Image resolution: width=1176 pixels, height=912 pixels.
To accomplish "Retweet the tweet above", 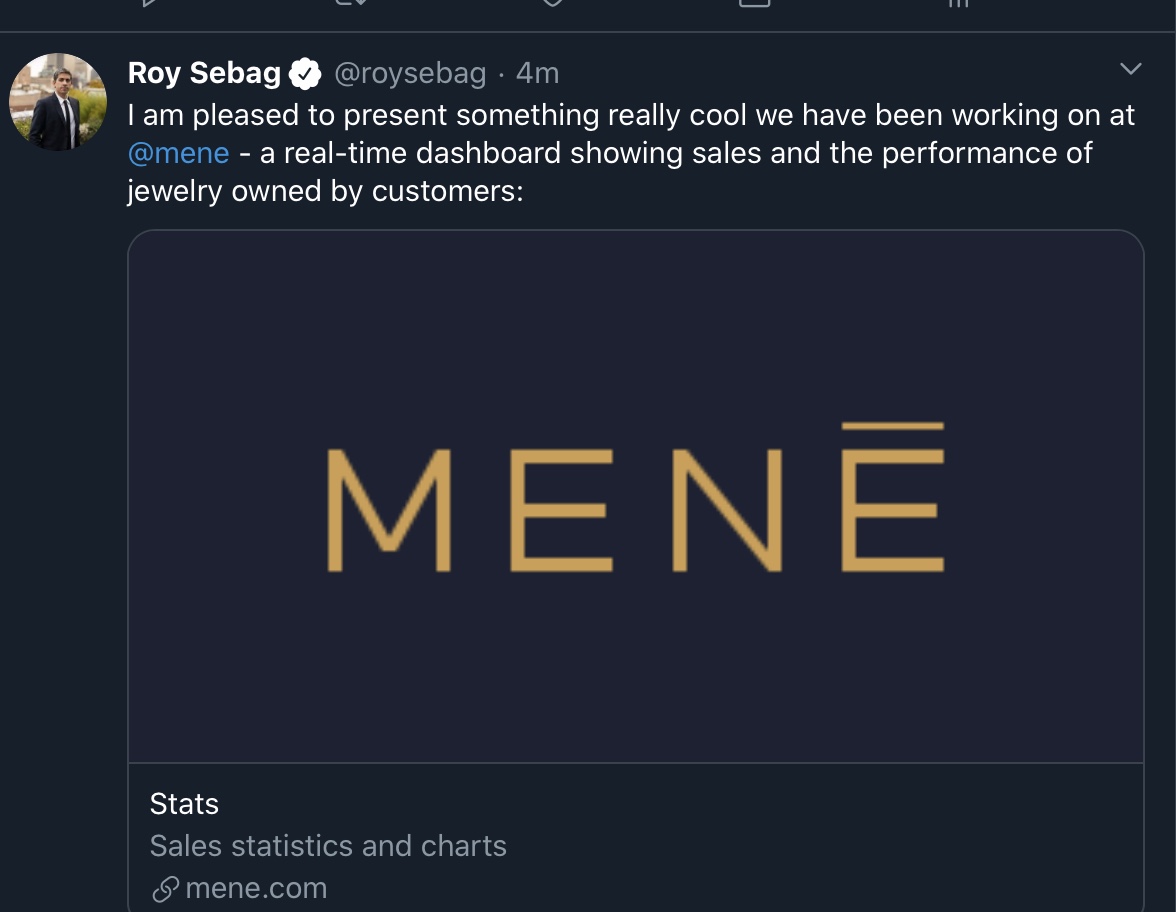I will pos(352,3).
